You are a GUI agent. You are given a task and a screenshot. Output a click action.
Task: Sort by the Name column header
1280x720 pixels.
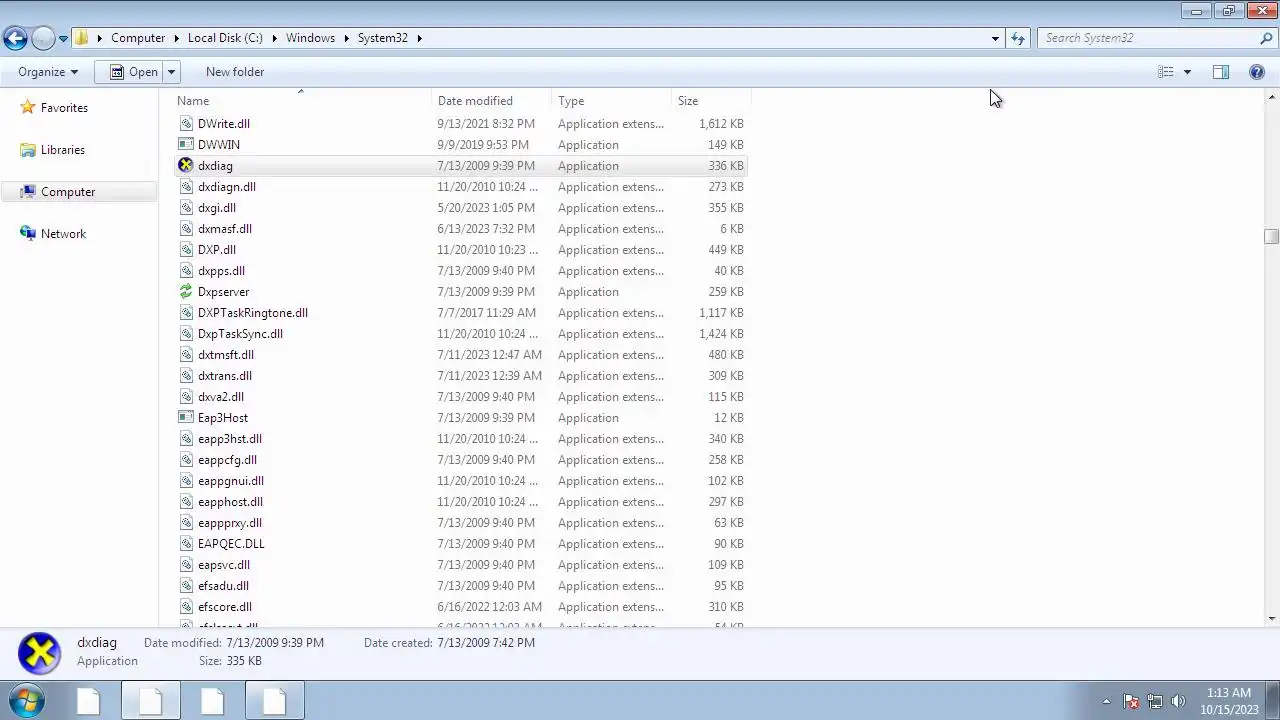pos(303,101)
